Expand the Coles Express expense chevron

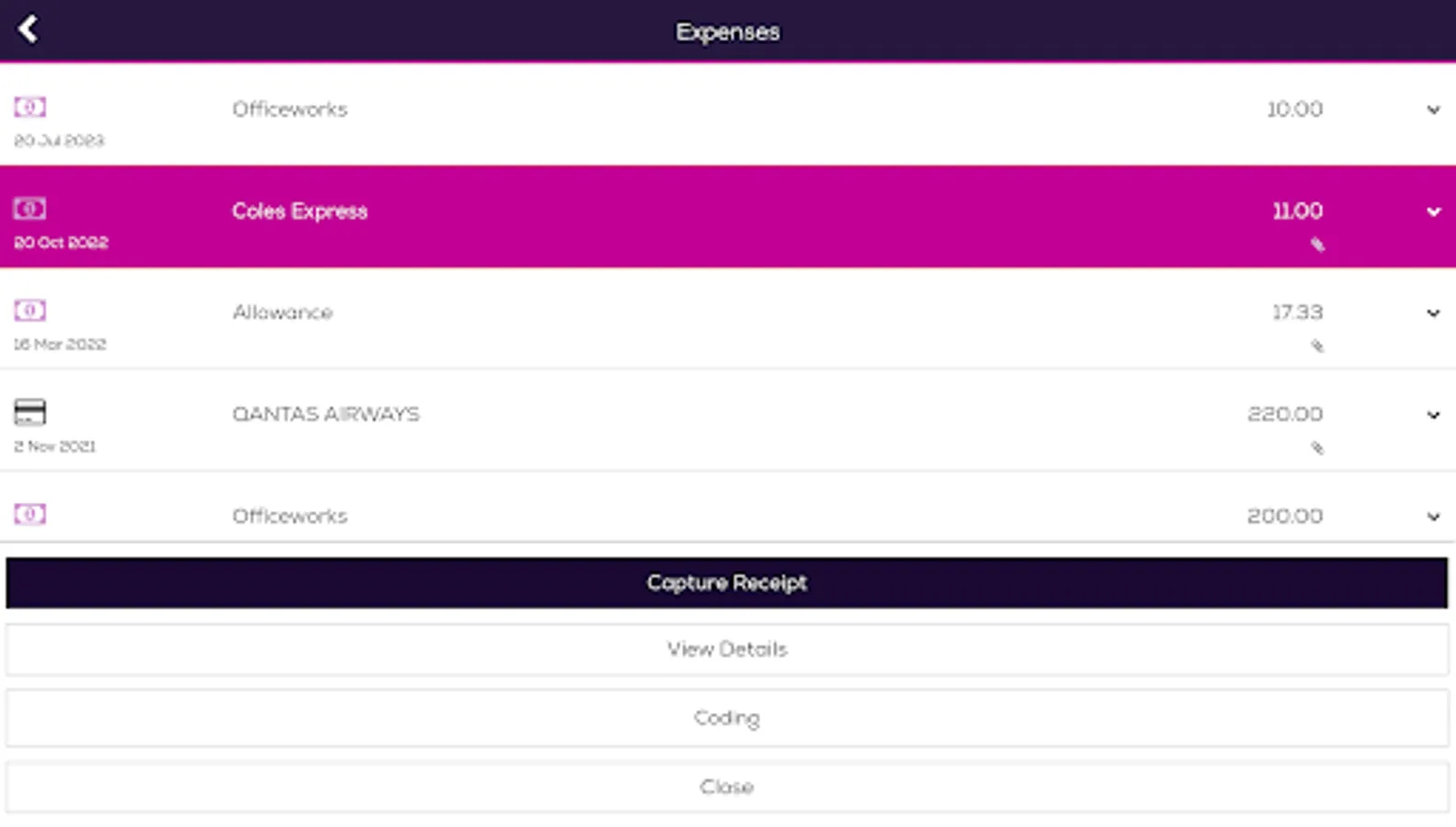[x=1433, y=212]
